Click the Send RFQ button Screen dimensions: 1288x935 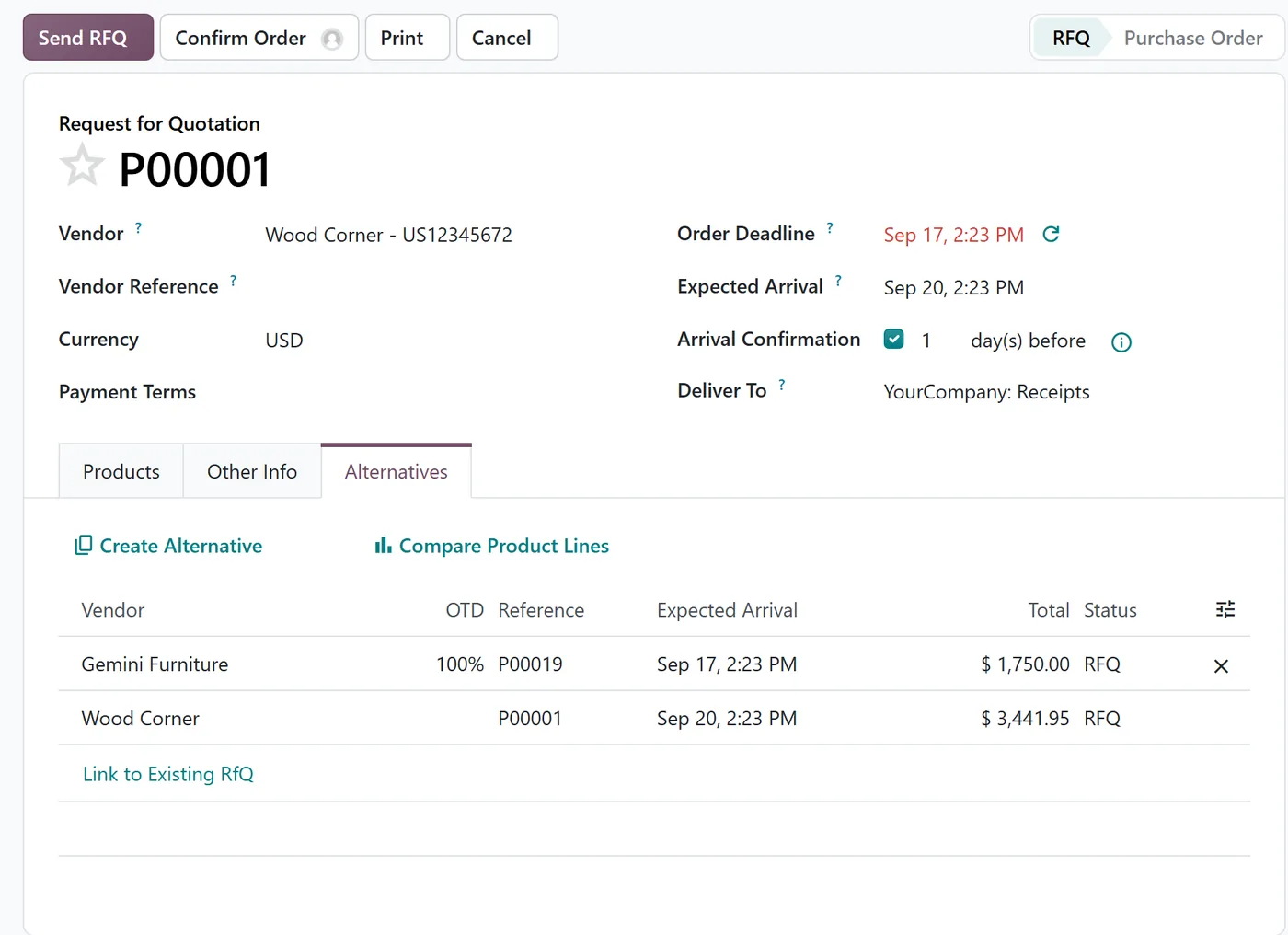pos(88,37)
